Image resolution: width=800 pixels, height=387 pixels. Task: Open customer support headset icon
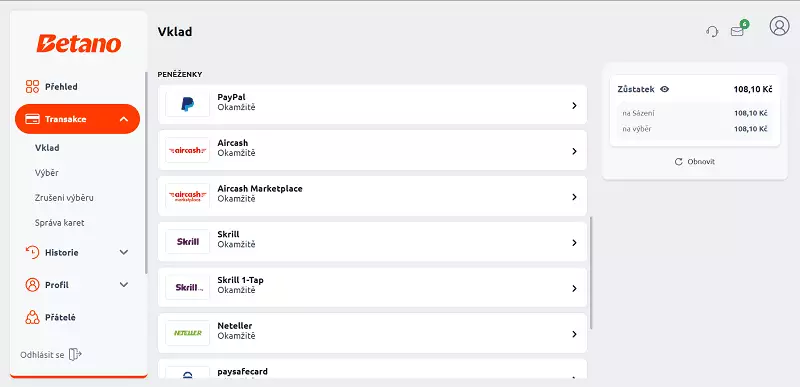pyautogui.click(x=712, y=32)
